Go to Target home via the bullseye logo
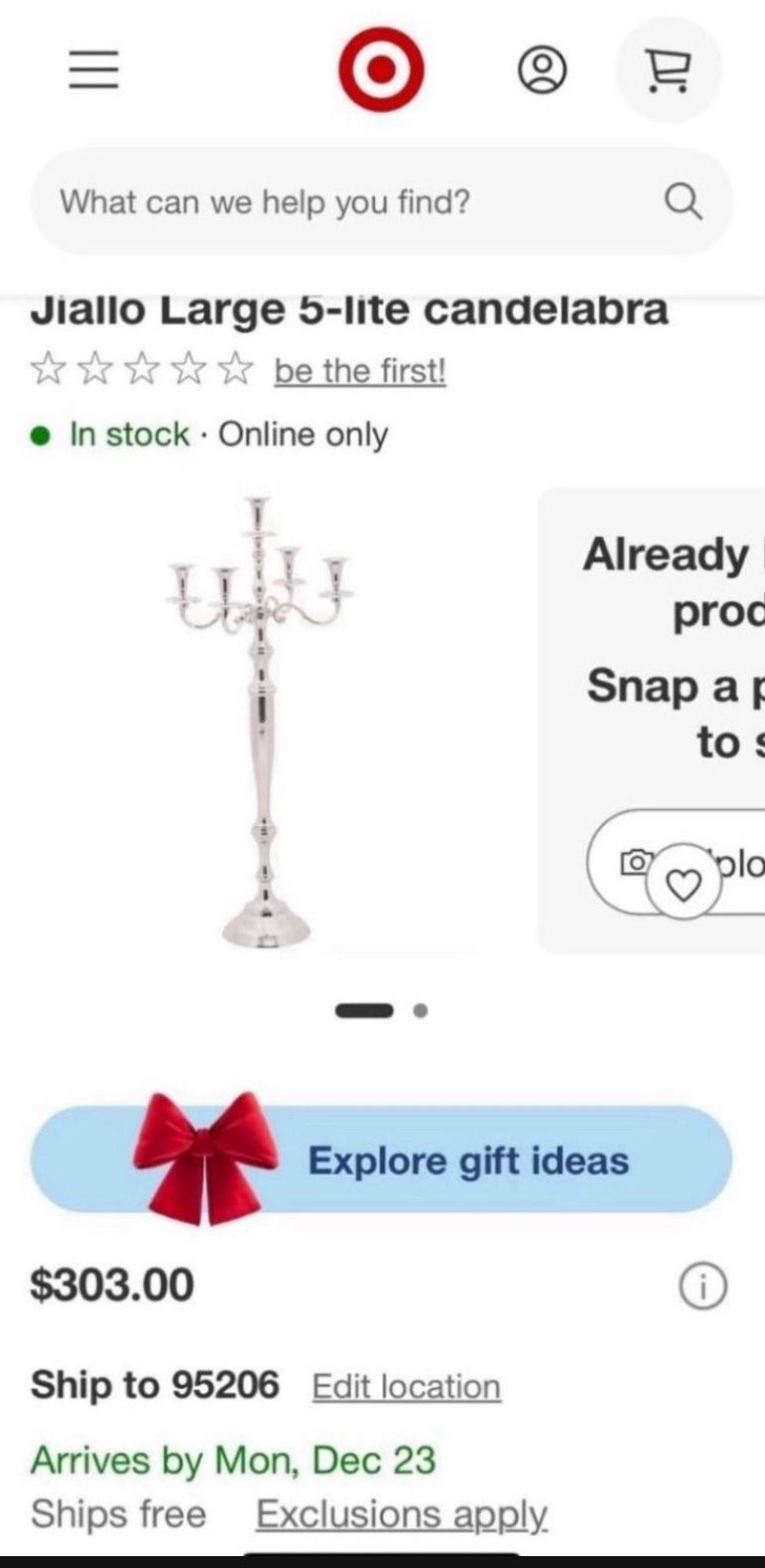 (381, 69)
